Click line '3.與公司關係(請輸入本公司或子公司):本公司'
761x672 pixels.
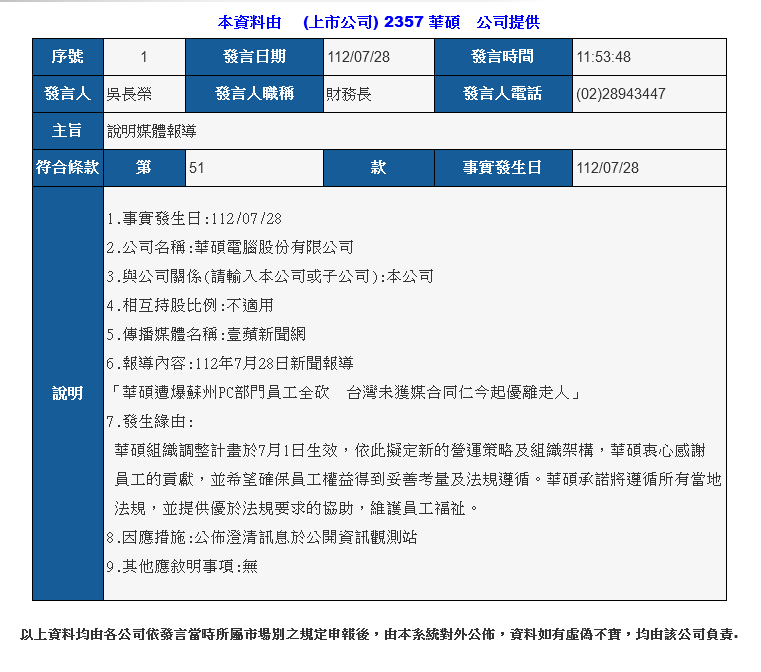pos(270,277)
